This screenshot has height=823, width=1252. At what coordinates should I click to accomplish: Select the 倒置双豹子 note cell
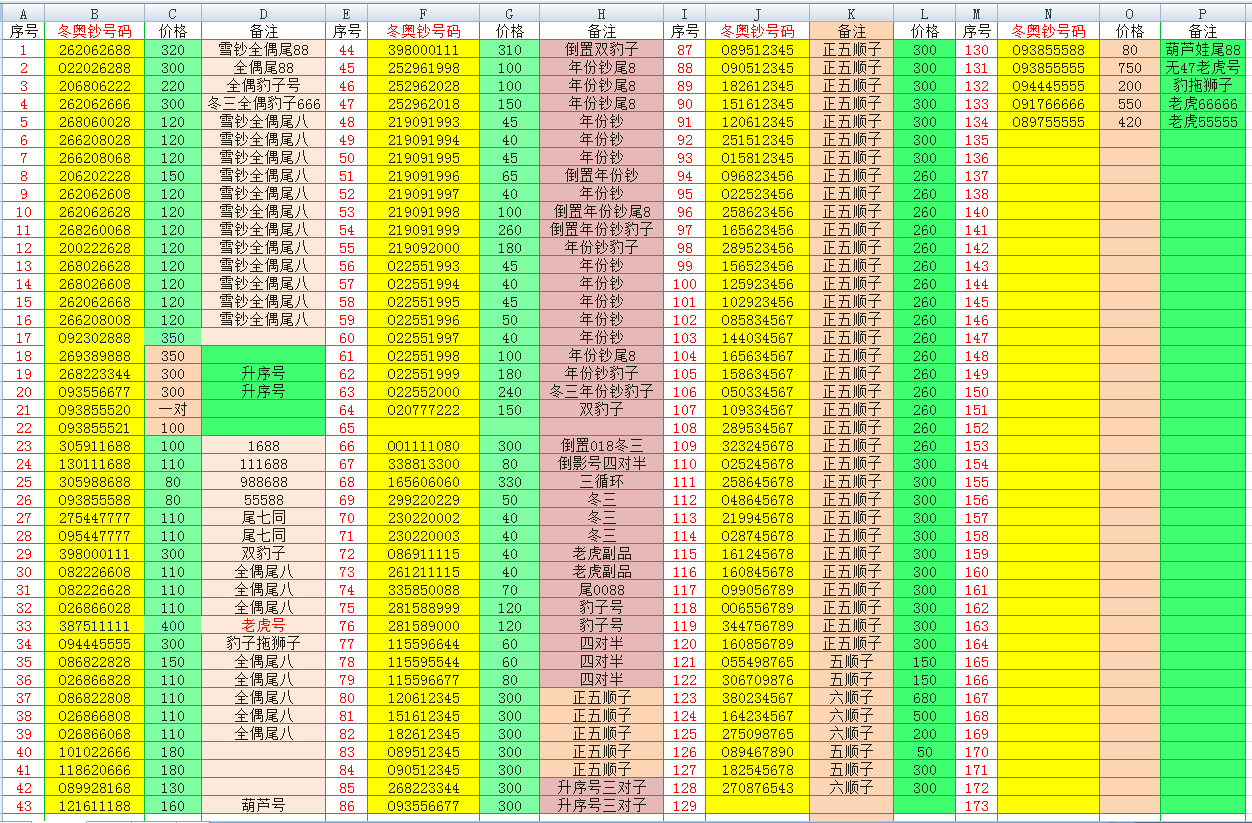point(601,50)
